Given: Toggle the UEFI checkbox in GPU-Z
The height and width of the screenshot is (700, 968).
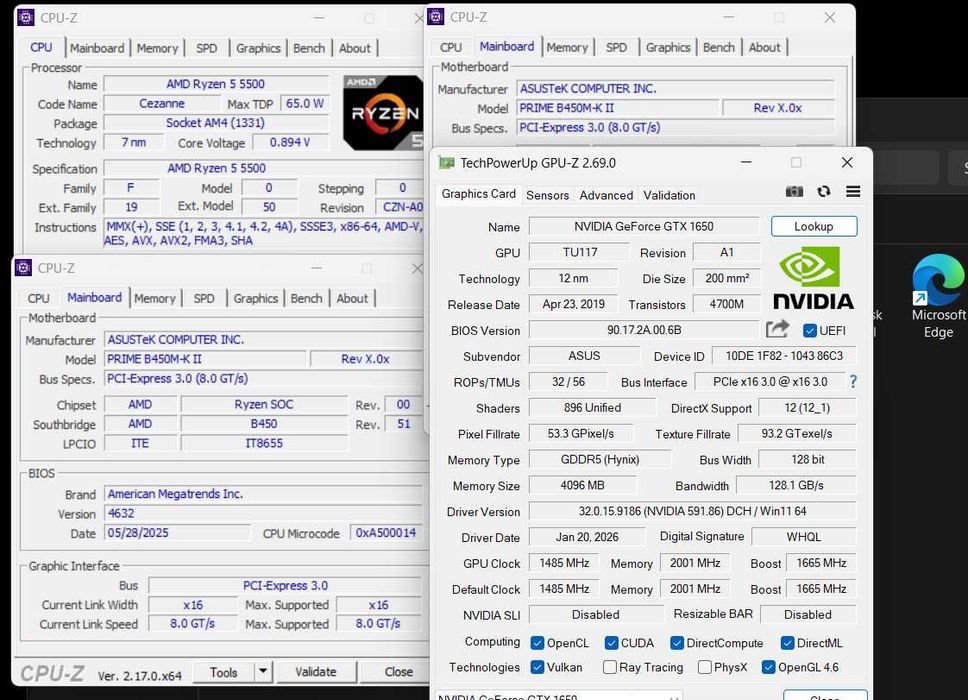Looking at the screenshot, I should [810, 331].
